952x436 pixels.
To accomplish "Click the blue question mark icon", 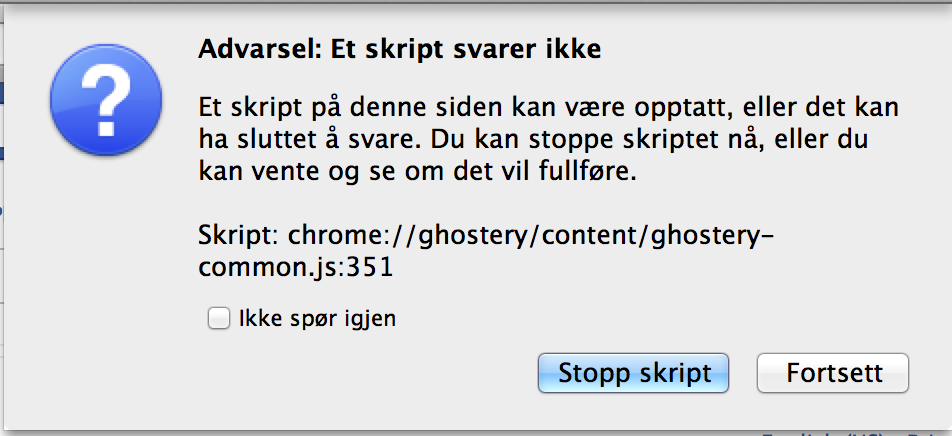I will (106, 100).
